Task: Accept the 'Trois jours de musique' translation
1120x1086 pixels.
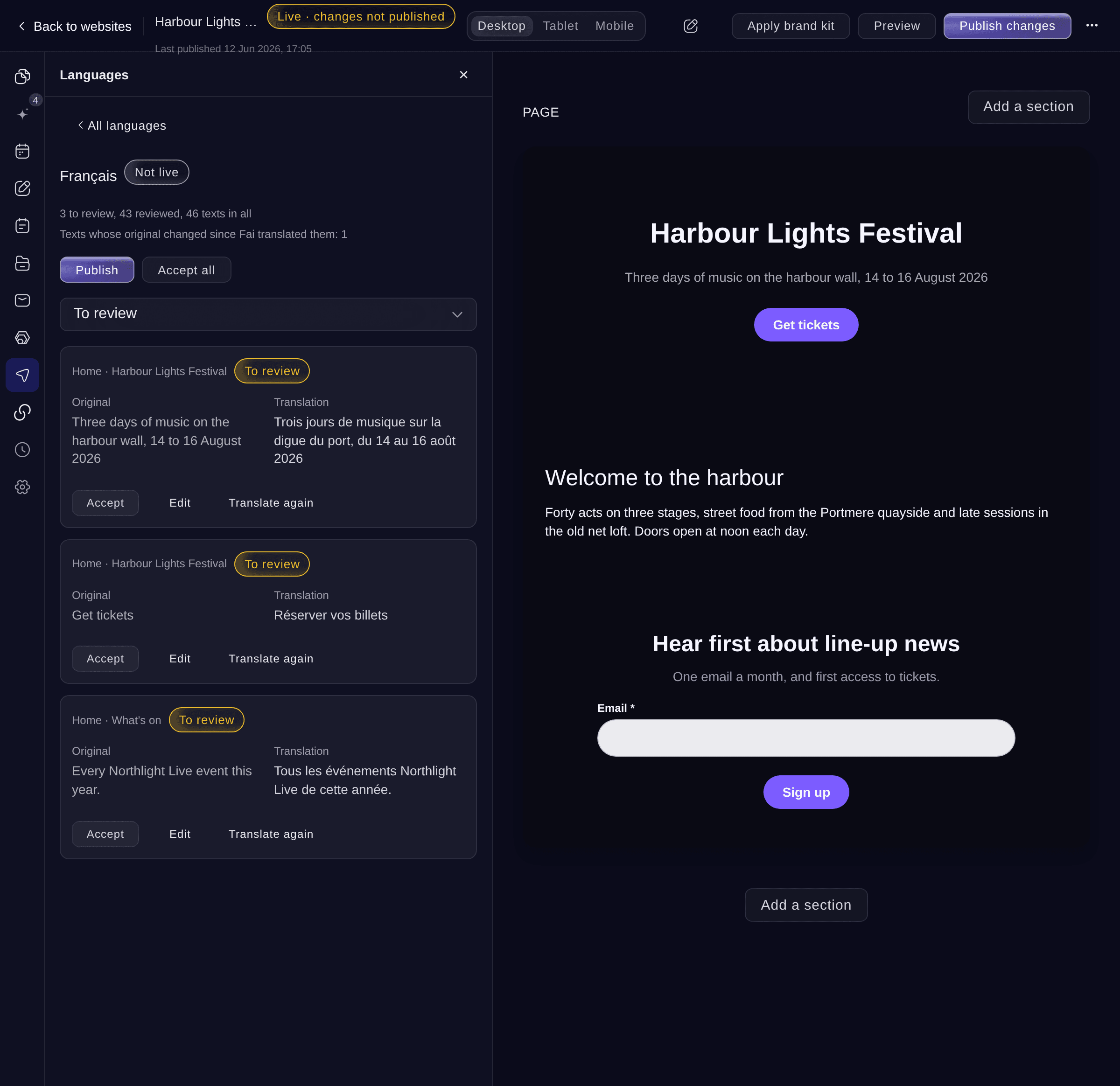Action: click(105, 503)
